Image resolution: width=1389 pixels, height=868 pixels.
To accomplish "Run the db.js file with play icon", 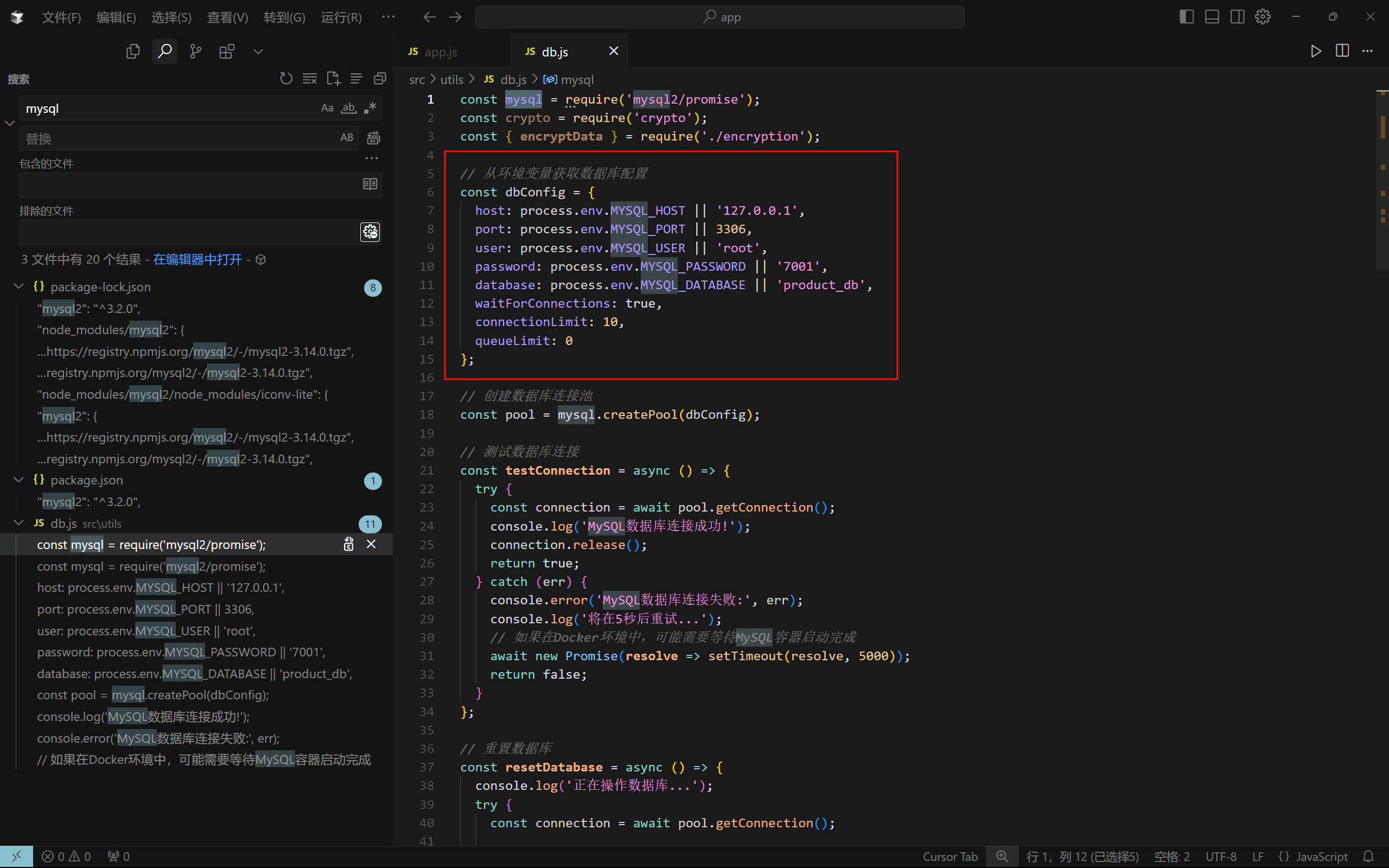I will click(x=1316, y=51).
